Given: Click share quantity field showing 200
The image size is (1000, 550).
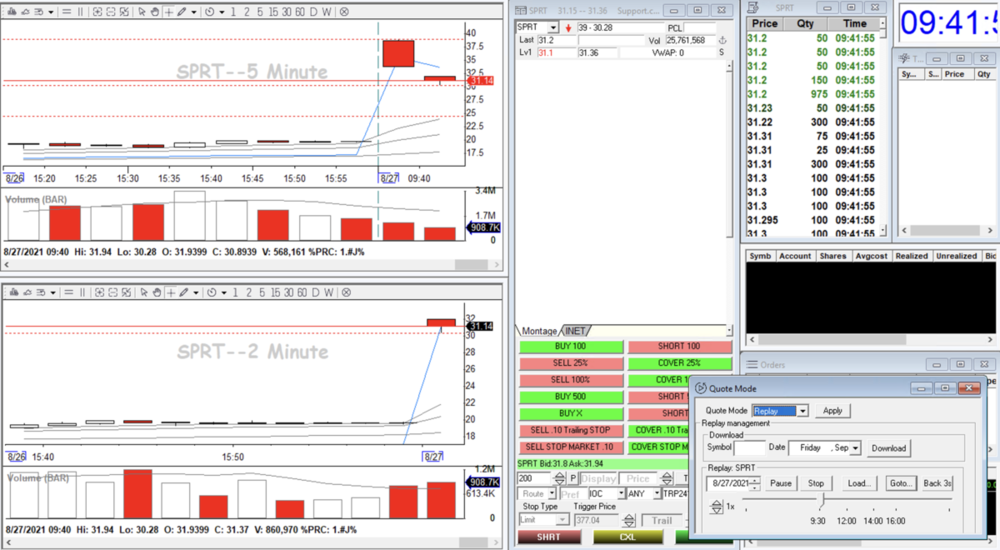Looking at the screenshot, I should [534, 478].
